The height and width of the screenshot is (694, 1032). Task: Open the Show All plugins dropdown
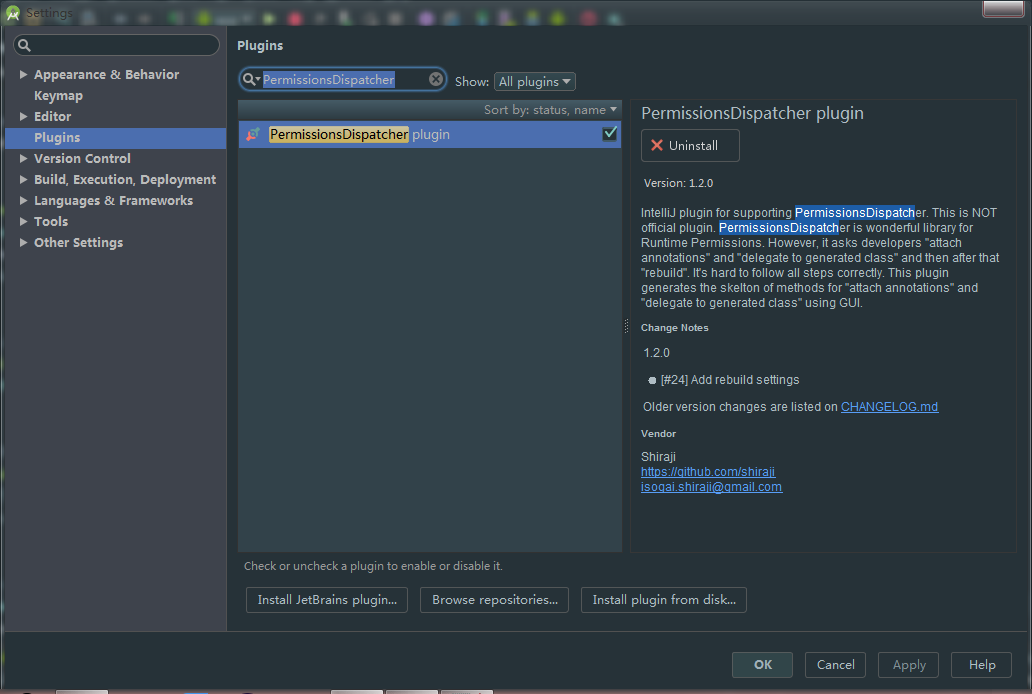535,82
